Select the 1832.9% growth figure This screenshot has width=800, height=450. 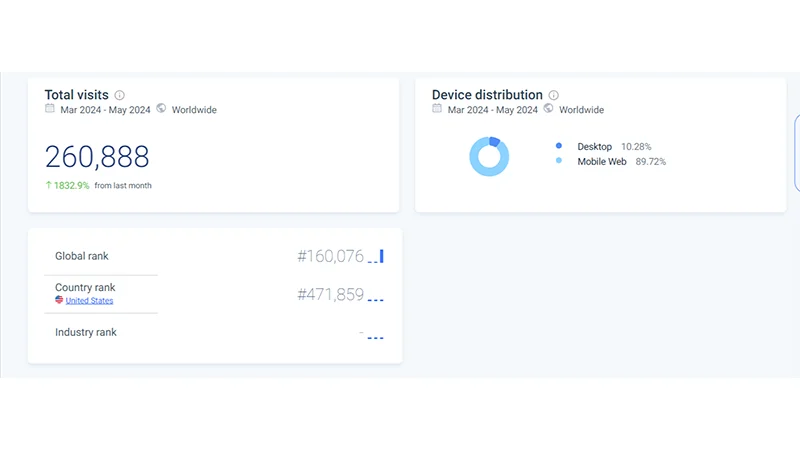click(x=71, y=185)
